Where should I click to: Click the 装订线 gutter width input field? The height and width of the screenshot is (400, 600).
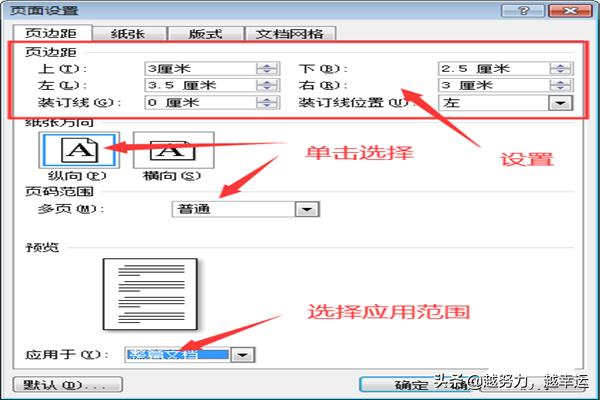coord(200,103)
